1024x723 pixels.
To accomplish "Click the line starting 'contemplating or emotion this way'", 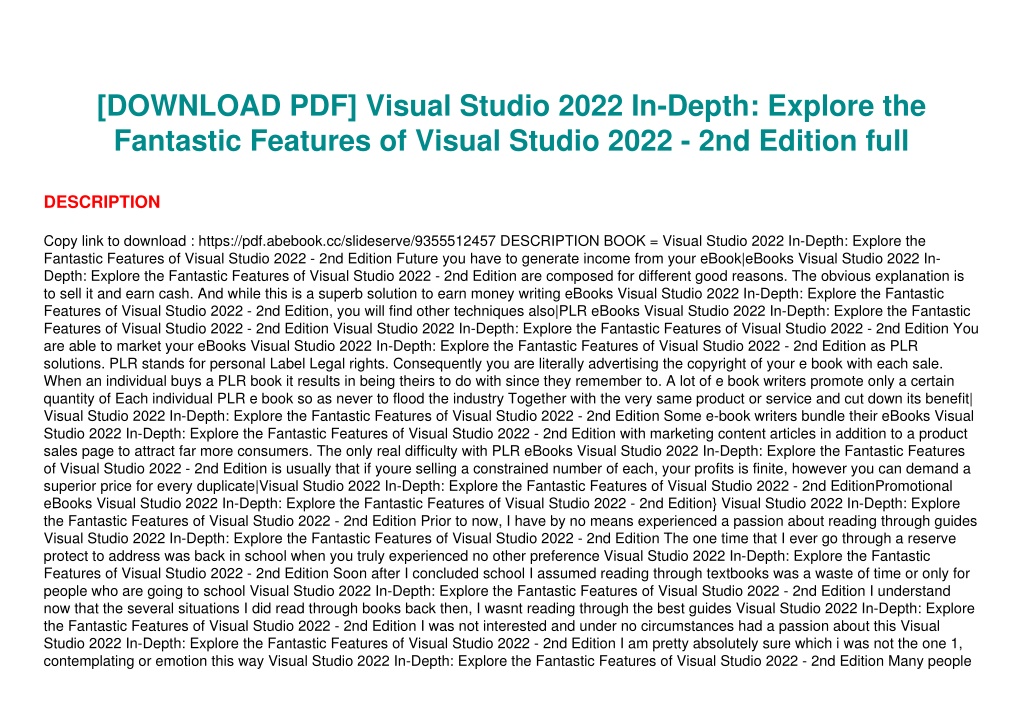I will [507, 661].
